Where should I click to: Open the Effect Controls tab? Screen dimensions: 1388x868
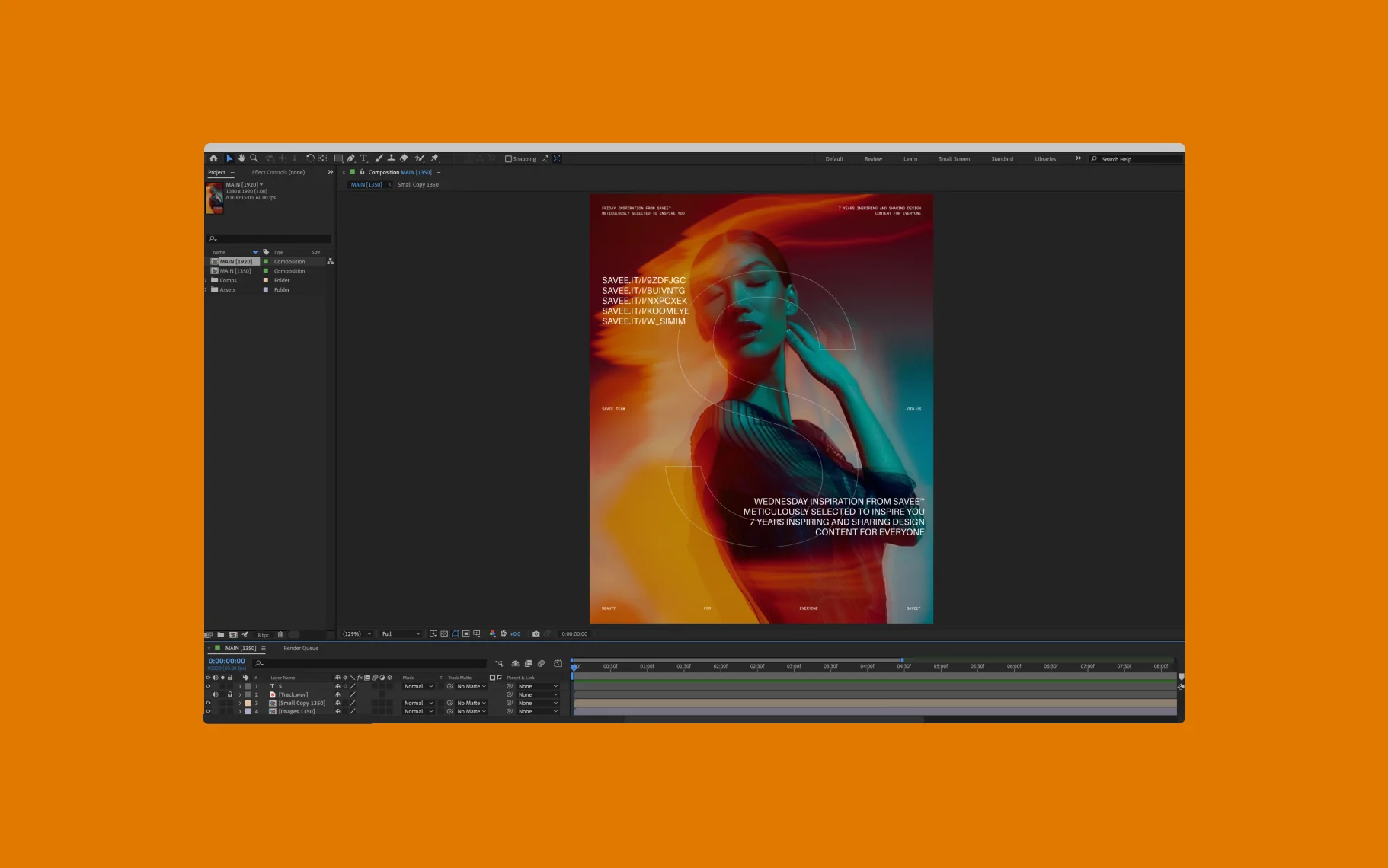pyautogui.click(x=278, y=172)
